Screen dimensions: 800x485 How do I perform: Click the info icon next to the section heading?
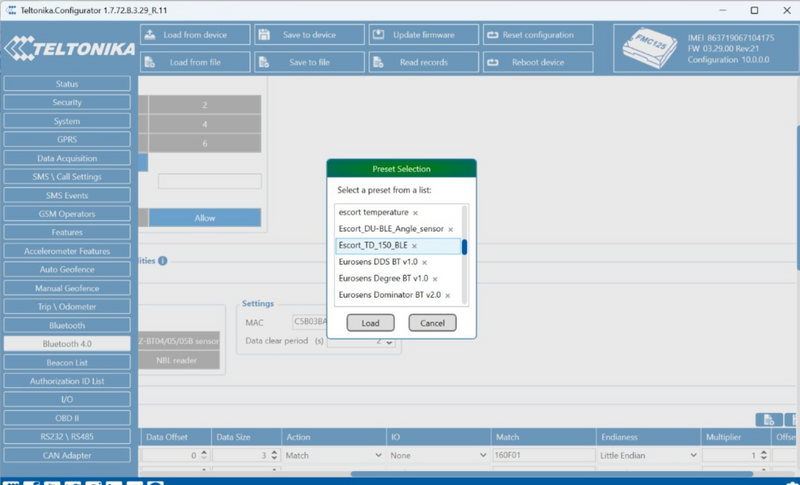click(163, 261)
